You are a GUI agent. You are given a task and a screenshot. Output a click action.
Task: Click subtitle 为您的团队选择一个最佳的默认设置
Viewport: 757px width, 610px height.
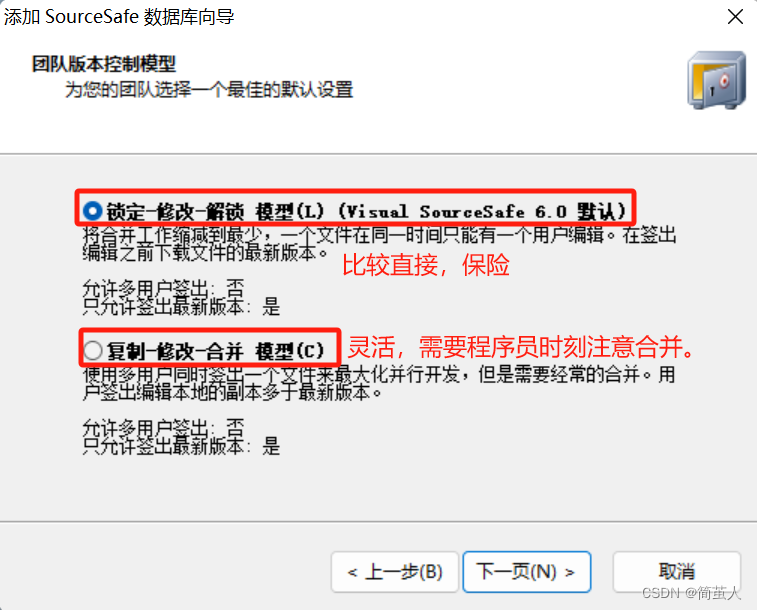(209, 90)
